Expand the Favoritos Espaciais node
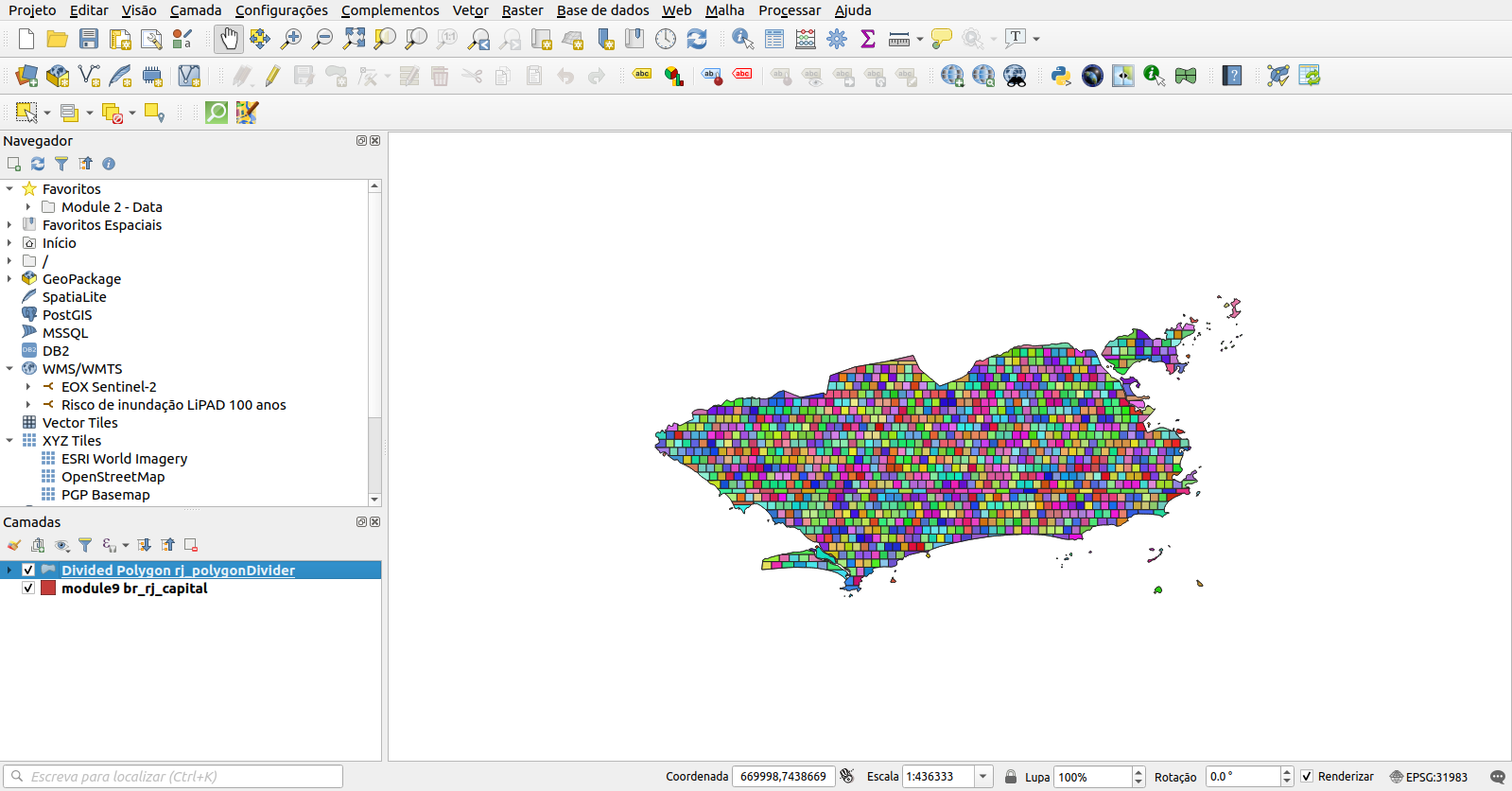This screenshot has height=791, width=1512. click(9, 225)
